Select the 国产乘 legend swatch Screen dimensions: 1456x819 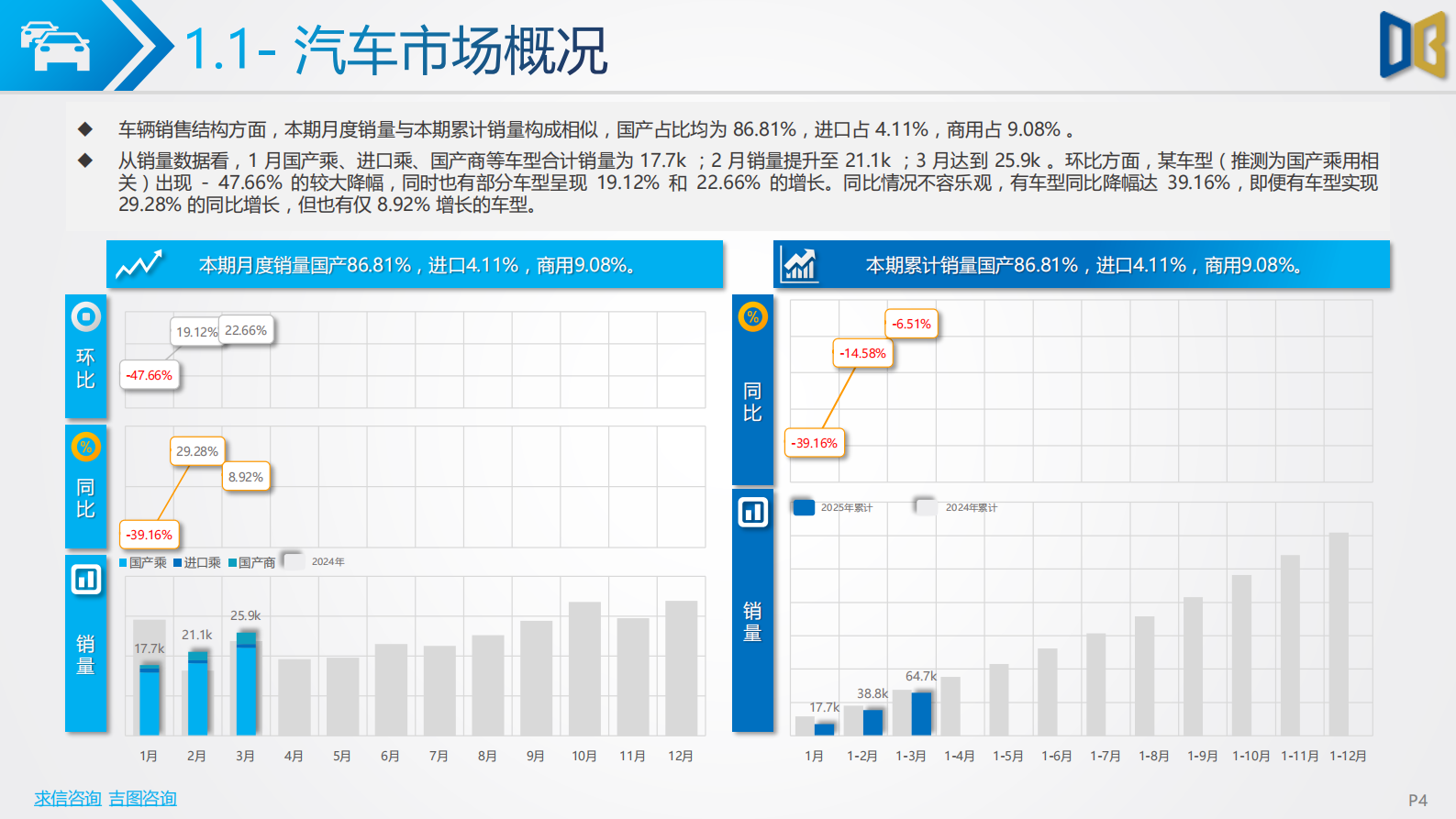[x=123, y=562]
